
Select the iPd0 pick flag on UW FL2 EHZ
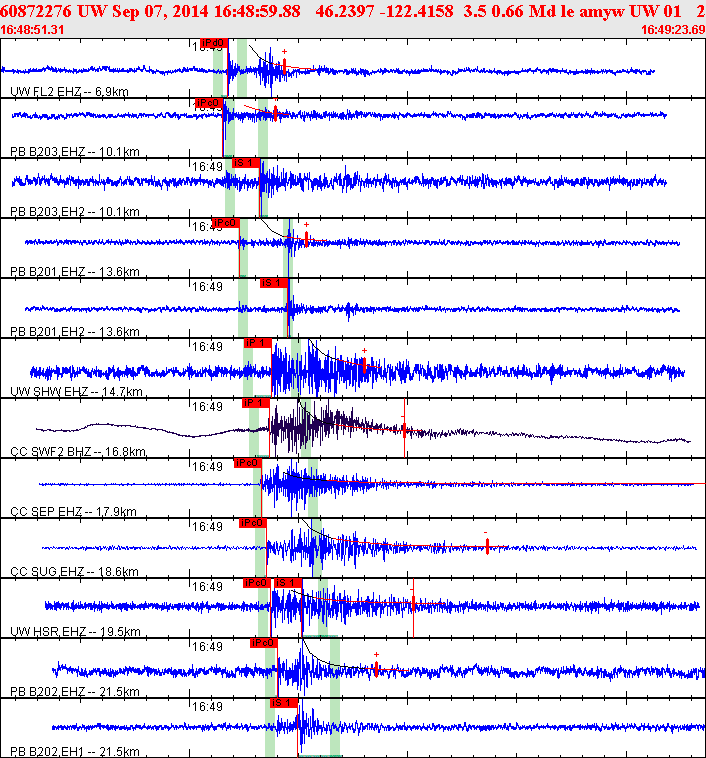(x=214, y=44)
